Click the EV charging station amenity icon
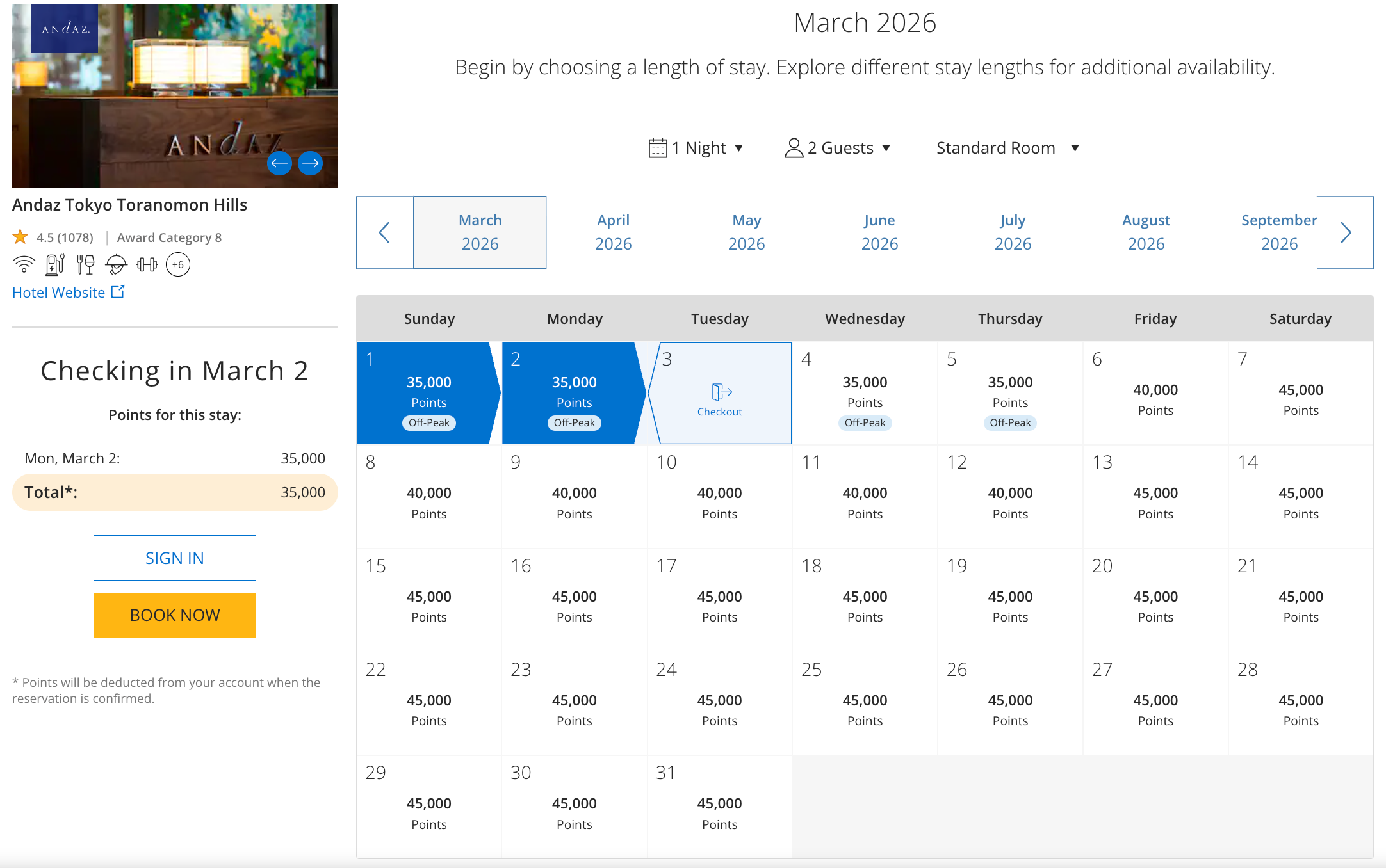1386x868 pixels. coord(55,264)
